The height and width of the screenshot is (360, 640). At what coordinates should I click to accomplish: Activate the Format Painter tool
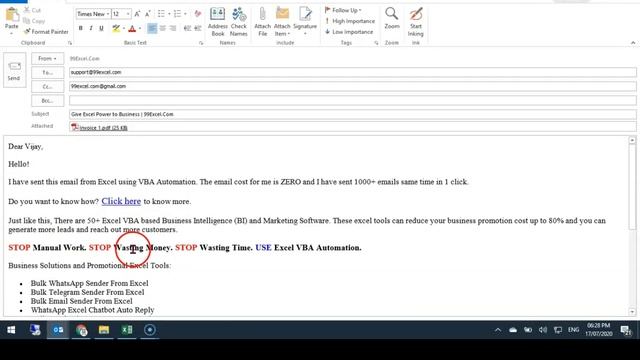(46, 31)
